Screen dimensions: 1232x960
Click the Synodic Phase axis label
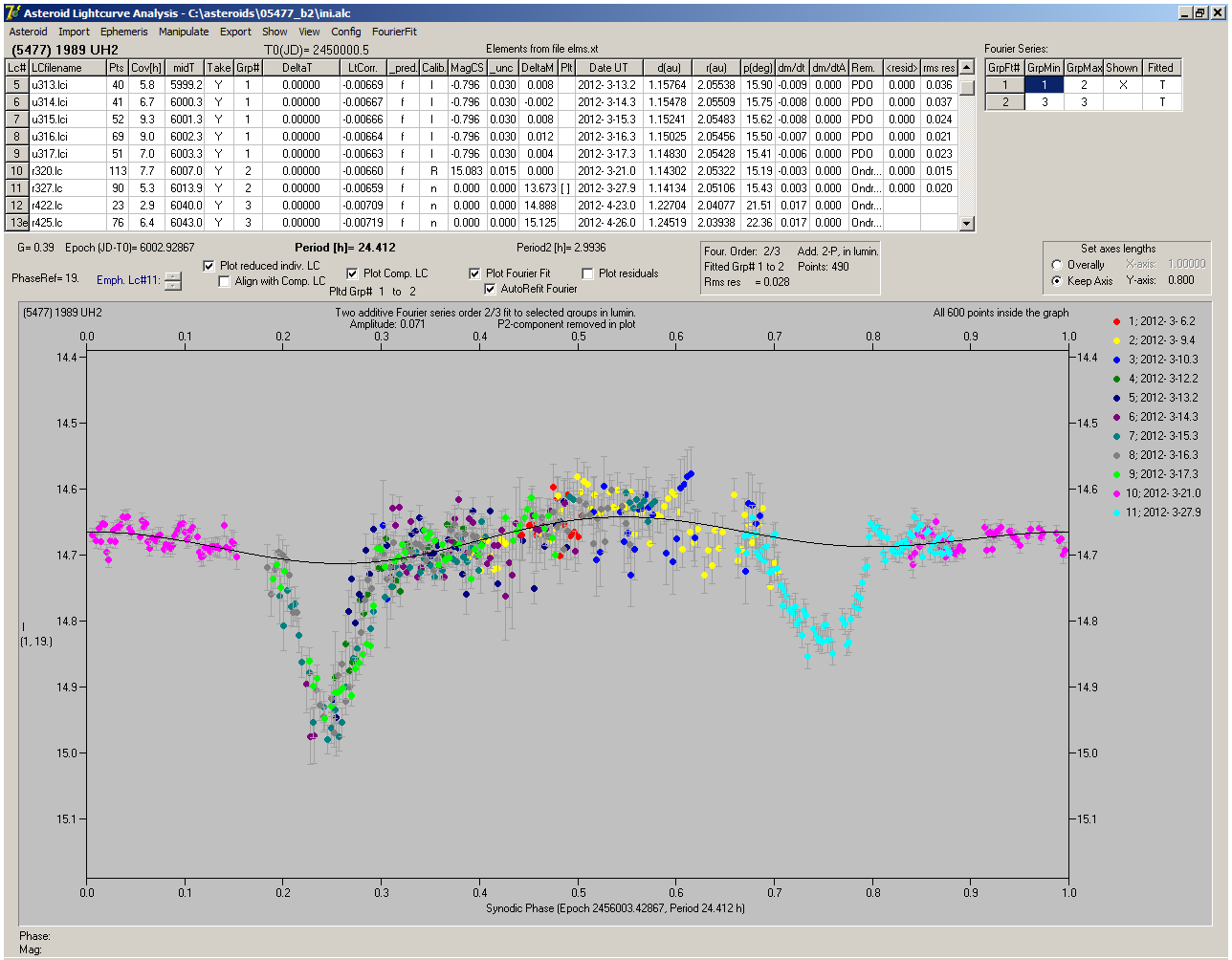pyautogui.click(x=615, y=908)
